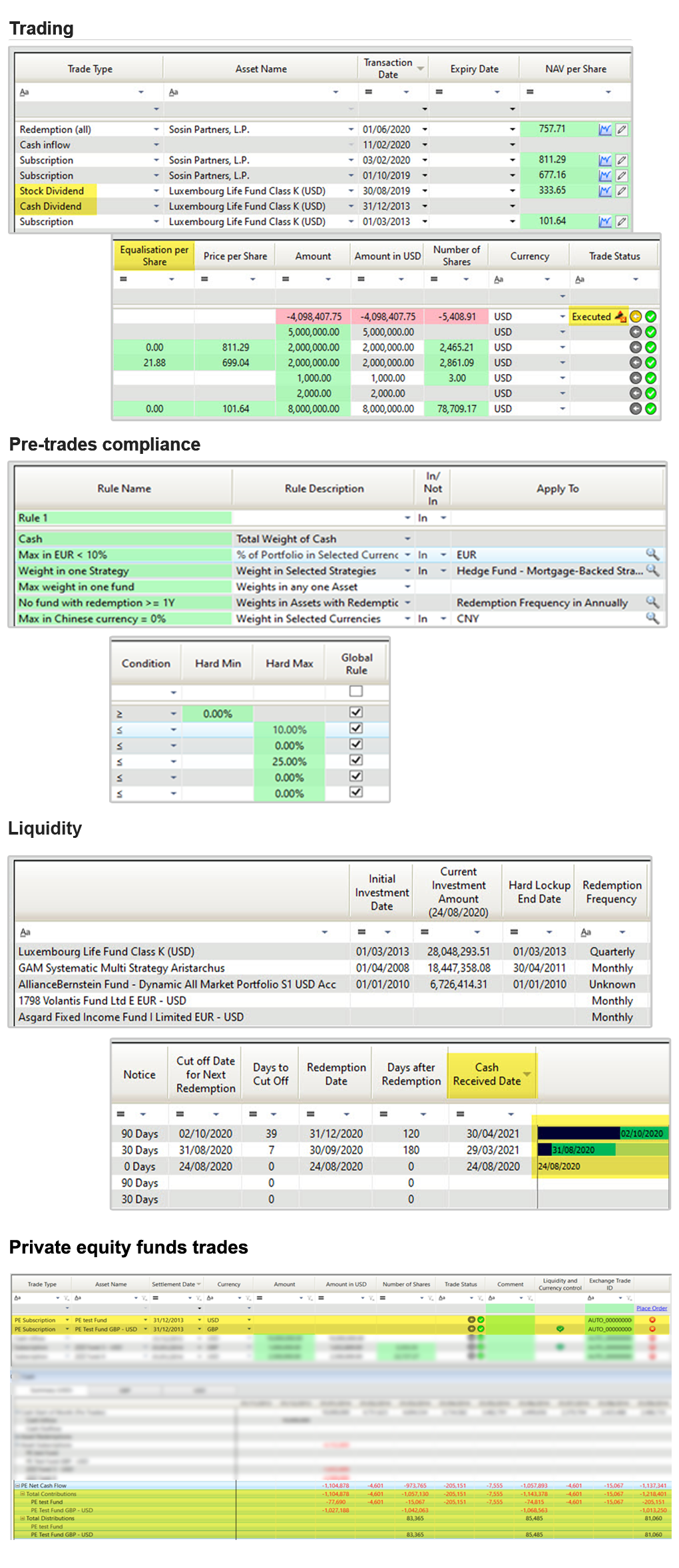Open Condition dropdown for ≥ row
Screen dimensions: 679x1568
tap(173, 713)
